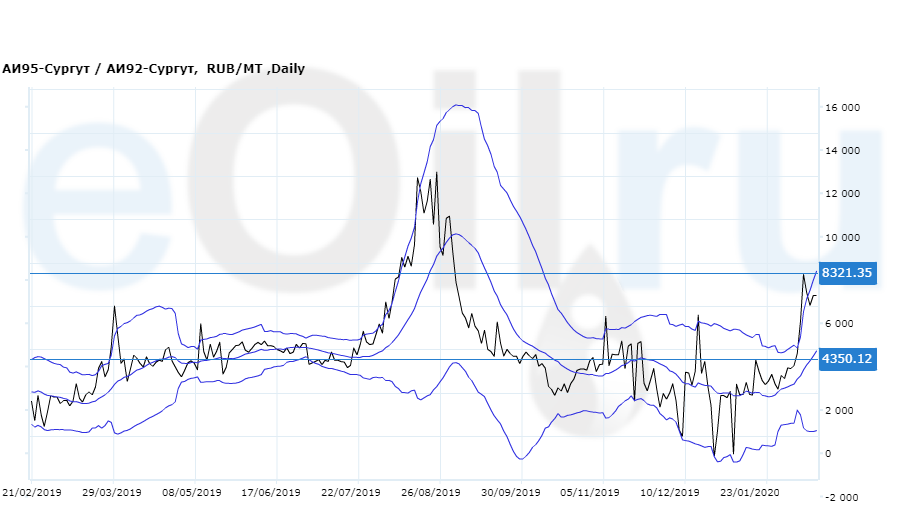
Task: Click the 10/12/2019 date label
Action: (670, 493)
